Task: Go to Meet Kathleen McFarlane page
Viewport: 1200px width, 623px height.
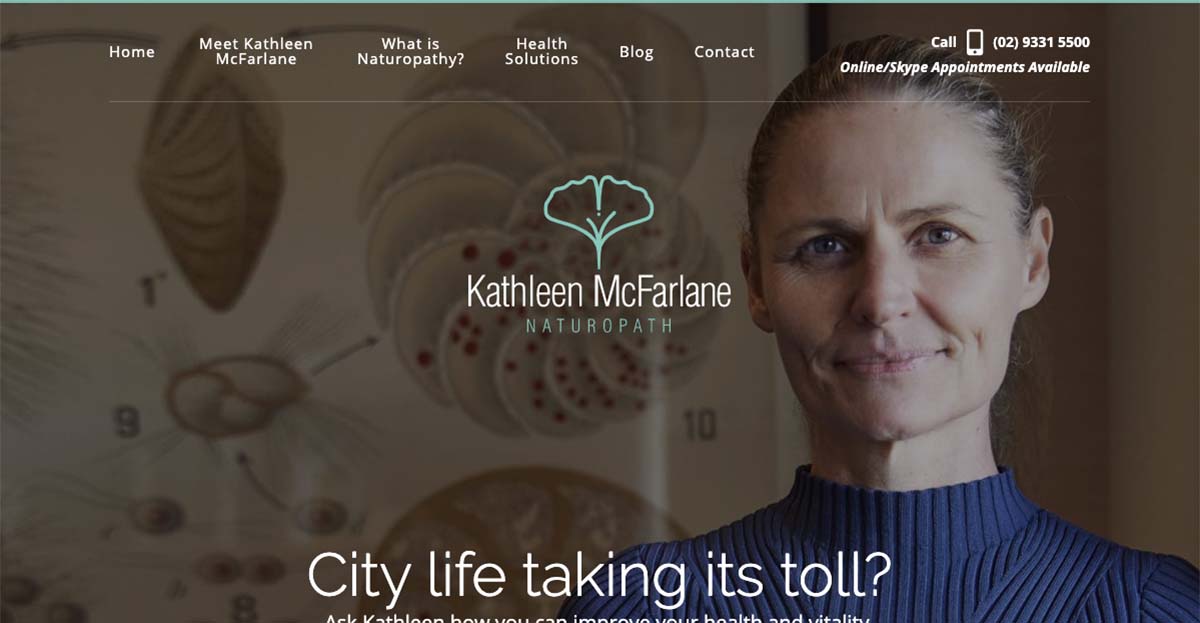Action: coord(256,52)
